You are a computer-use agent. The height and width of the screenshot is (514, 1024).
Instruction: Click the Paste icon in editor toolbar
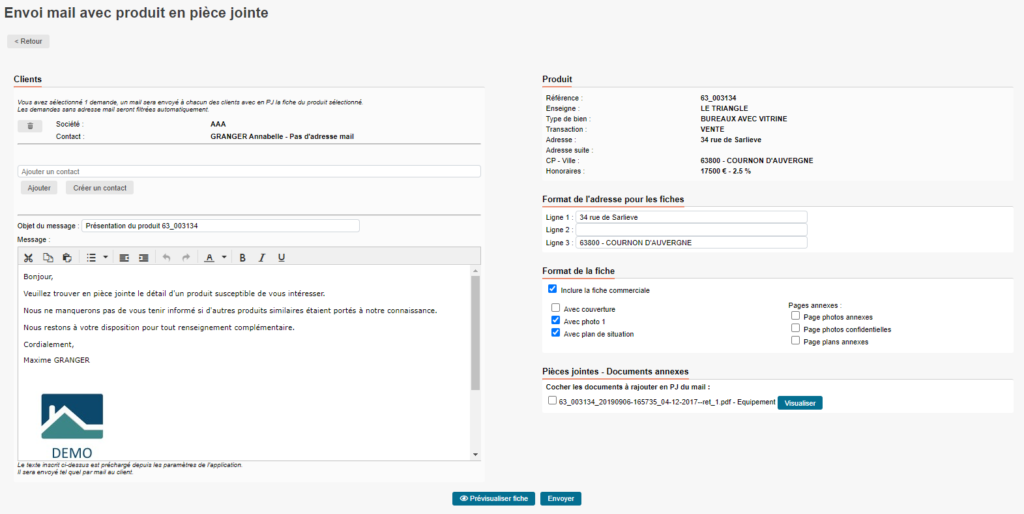pyautogui.click(x=67, y=257)
